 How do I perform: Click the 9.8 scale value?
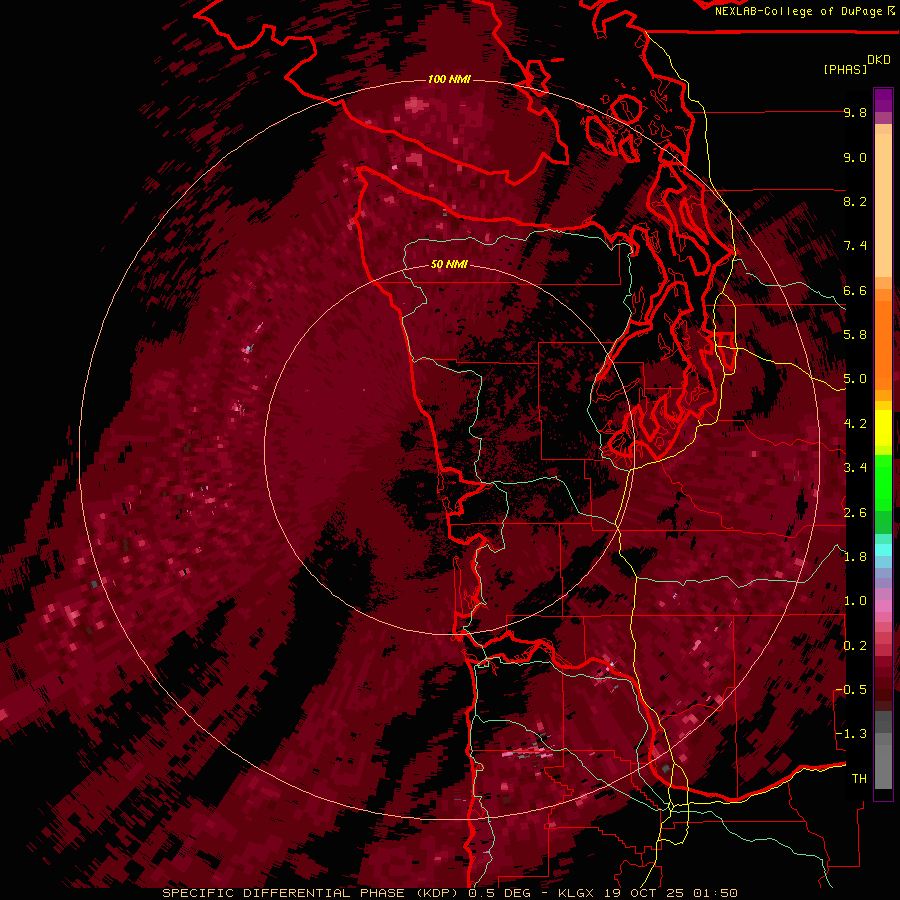coord(855,113)
